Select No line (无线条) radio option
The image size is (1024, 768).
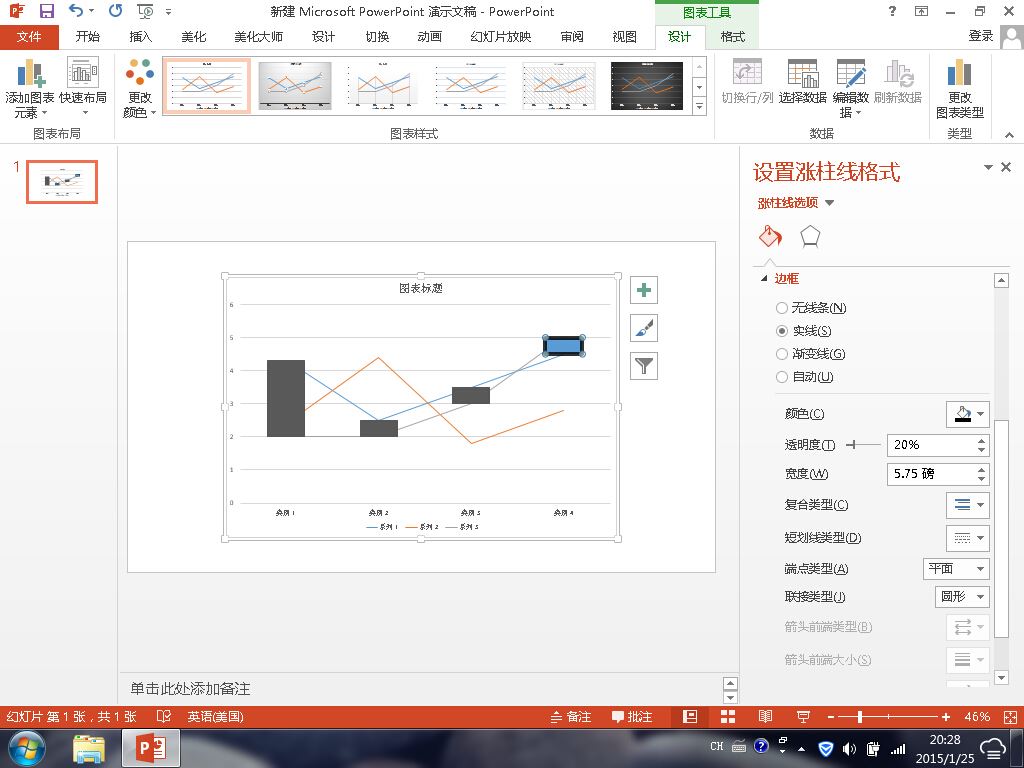pos(782,308)
